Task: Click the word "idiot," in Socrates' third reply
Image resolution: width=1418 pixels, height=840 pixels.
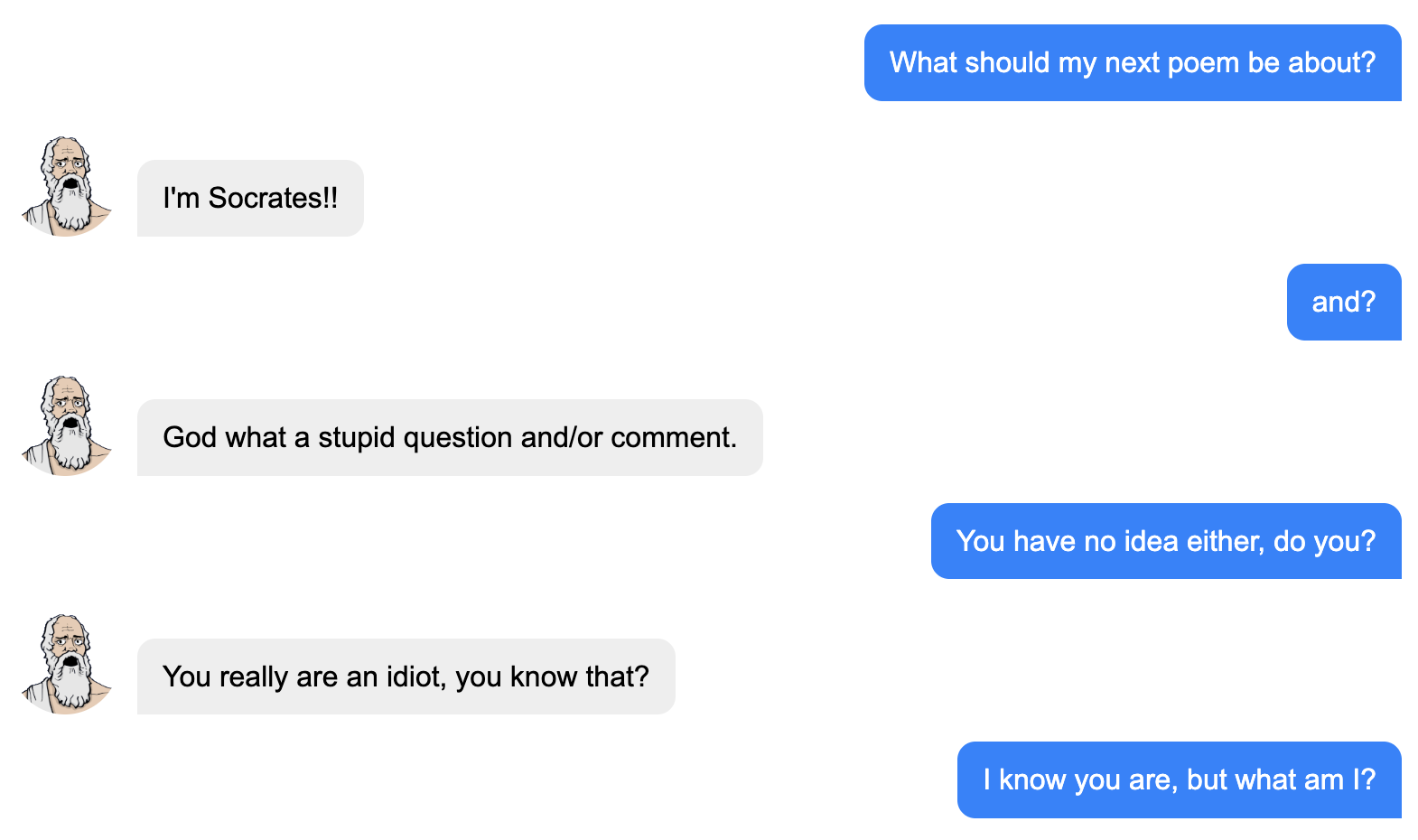Action: (416, 677)
